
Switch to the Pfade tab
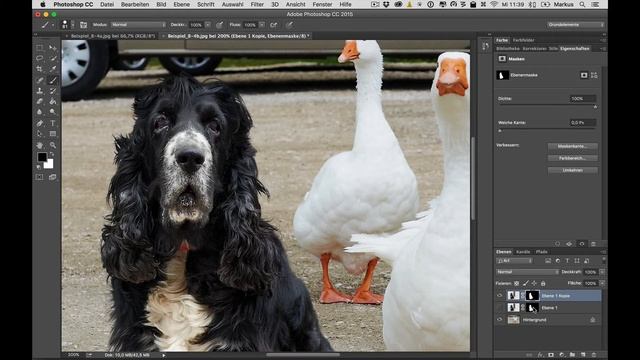pos(542,252)
